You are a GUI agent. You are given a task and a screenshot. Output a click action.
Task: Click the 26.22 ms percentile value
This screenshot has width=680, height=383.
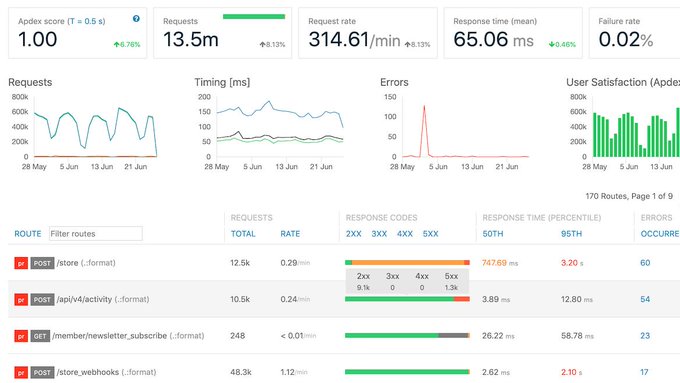coord(498,336)
